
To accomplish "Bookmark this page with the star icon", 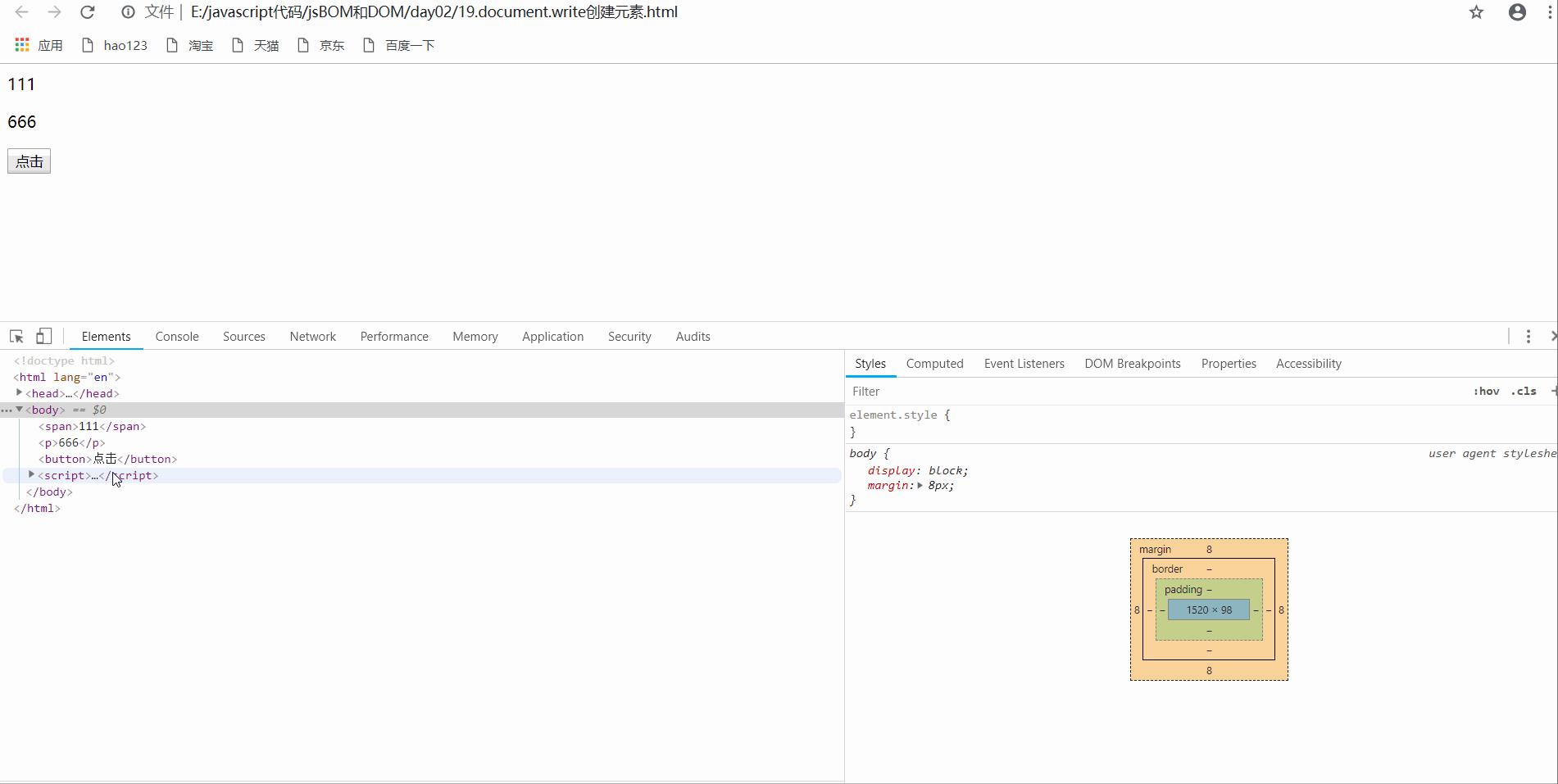I will pyautogui.click(x=1476, y=12).
